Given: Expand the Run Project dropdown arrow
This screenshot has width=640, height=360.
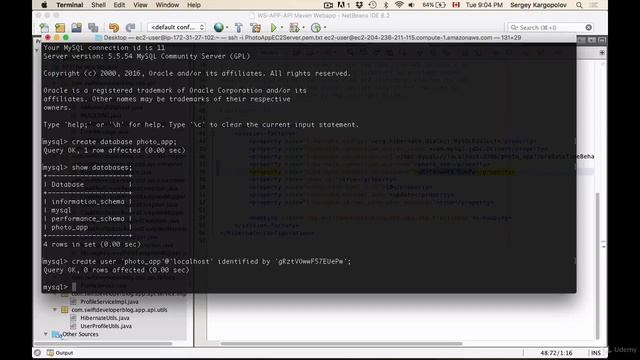Looking at the screenshot, I should pyautogui.click(x=282, y=27).
